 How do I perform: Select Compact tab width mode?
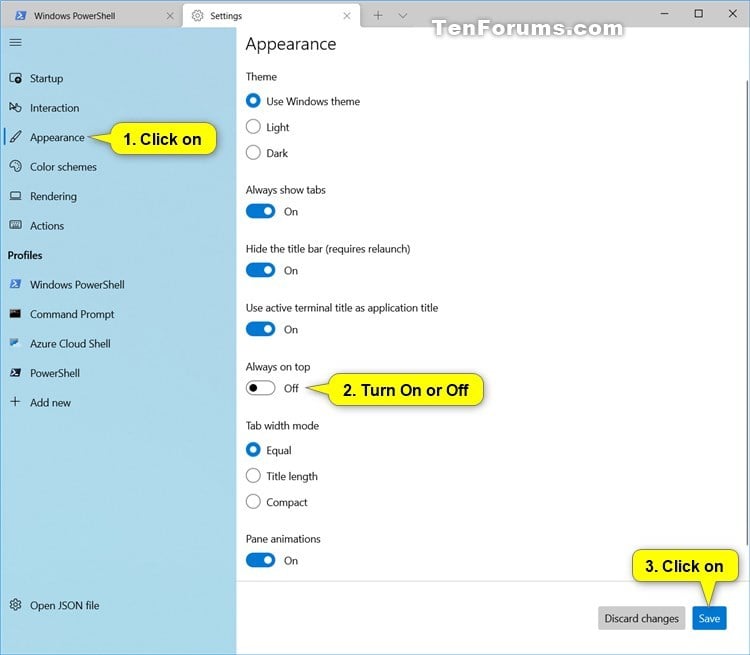coord(253,501)
